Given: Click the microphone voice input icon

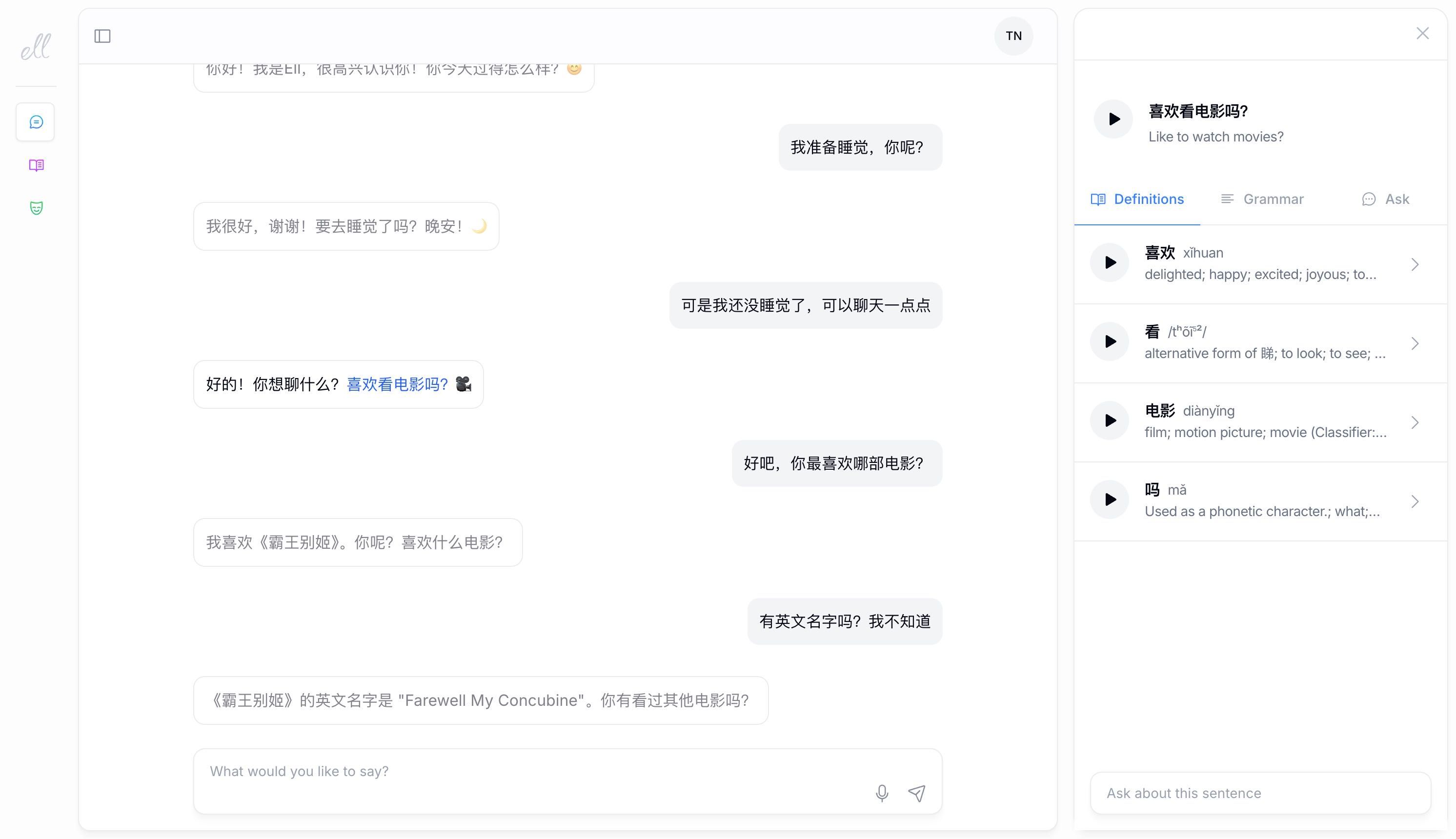Looking at the screenshot, I should [x=881, y=793].
